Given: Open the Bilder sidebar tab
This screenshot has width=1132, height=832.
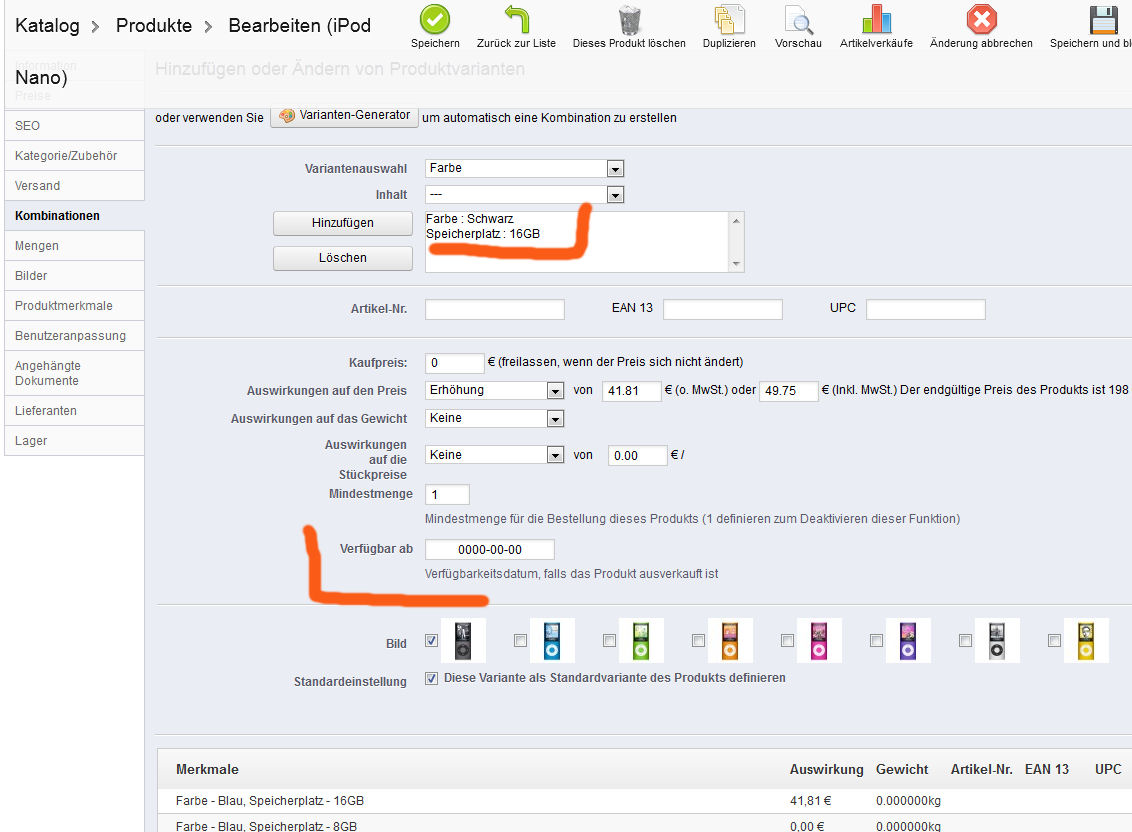Looking at the screenshot, I should pyautogui.click(x=74, y=276).
